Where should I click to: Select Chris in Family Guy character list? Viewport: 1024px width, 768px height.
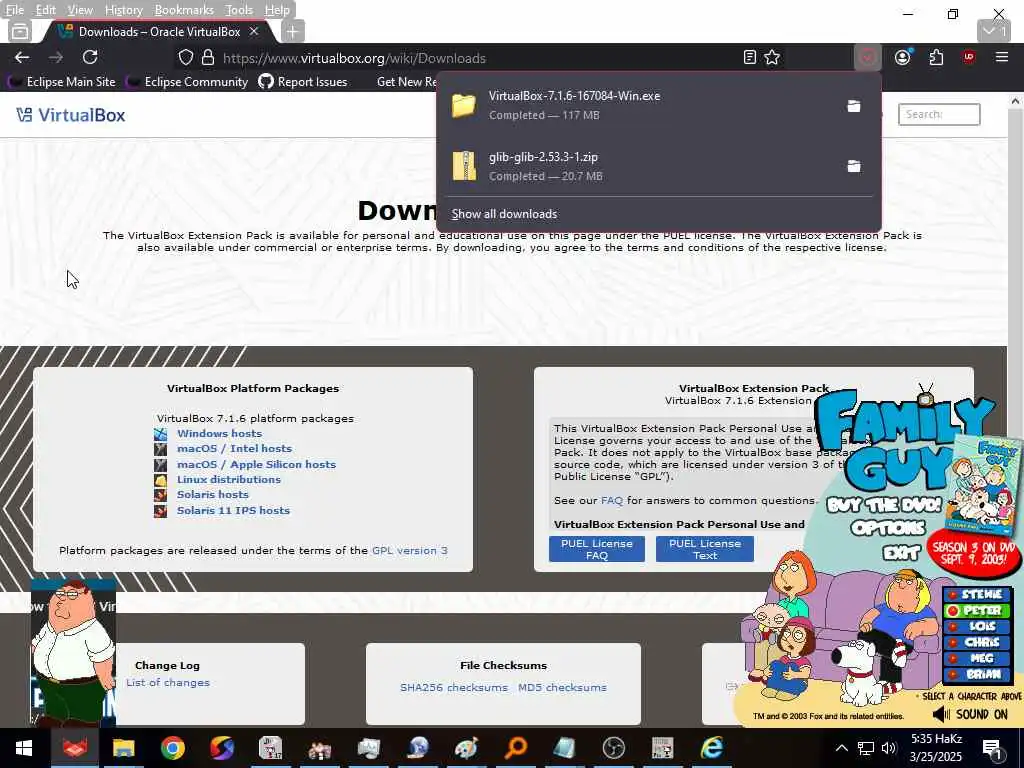click(977, 643)
